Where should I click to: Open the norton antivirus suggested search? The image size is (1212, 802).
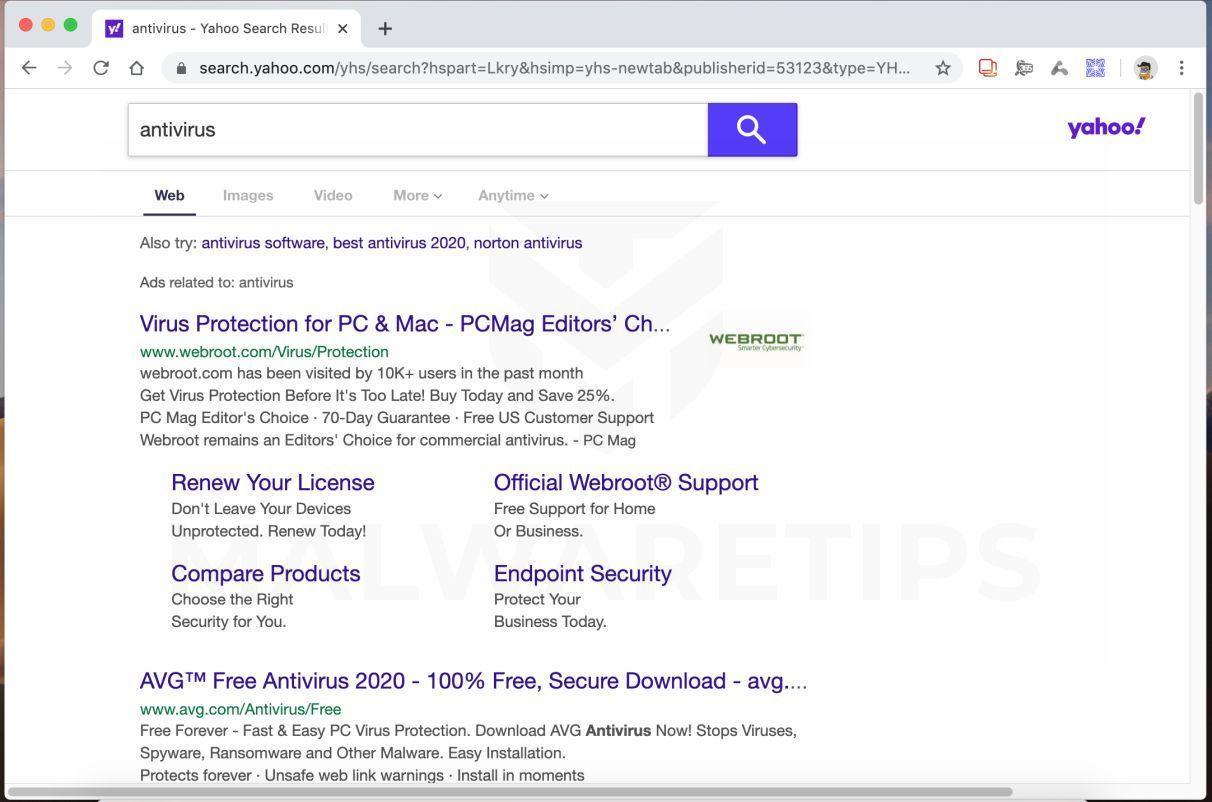click(x=527, y=242)
